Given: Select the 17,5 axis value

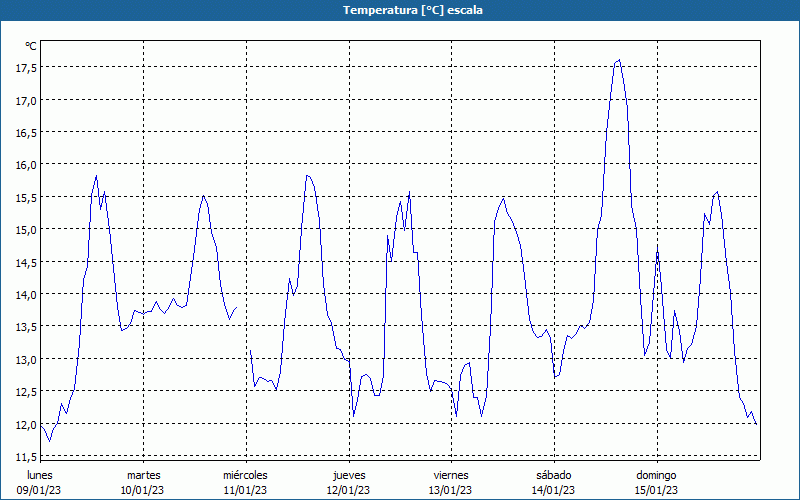Looking at the screenshot, I should click(x=26, y=68).
